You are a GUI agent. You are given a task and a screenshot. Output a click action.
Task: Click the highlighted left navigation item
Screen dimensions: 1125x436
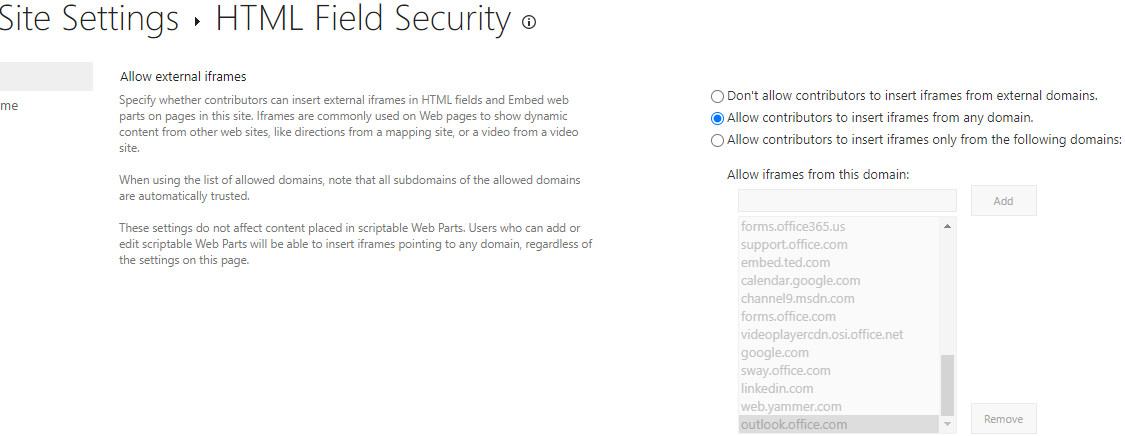[46, 76]
